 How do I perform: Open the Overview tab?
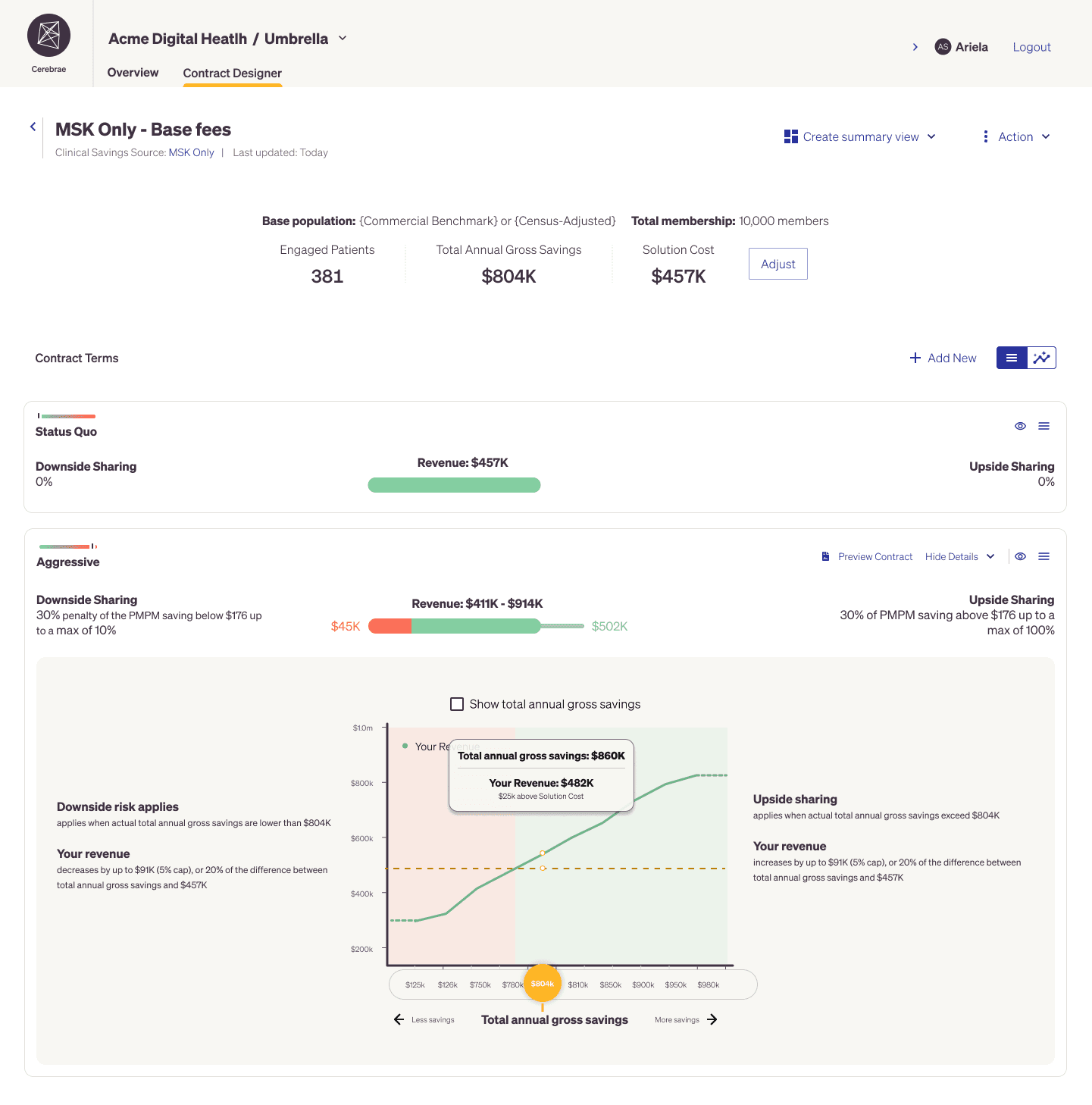(133, 73)
